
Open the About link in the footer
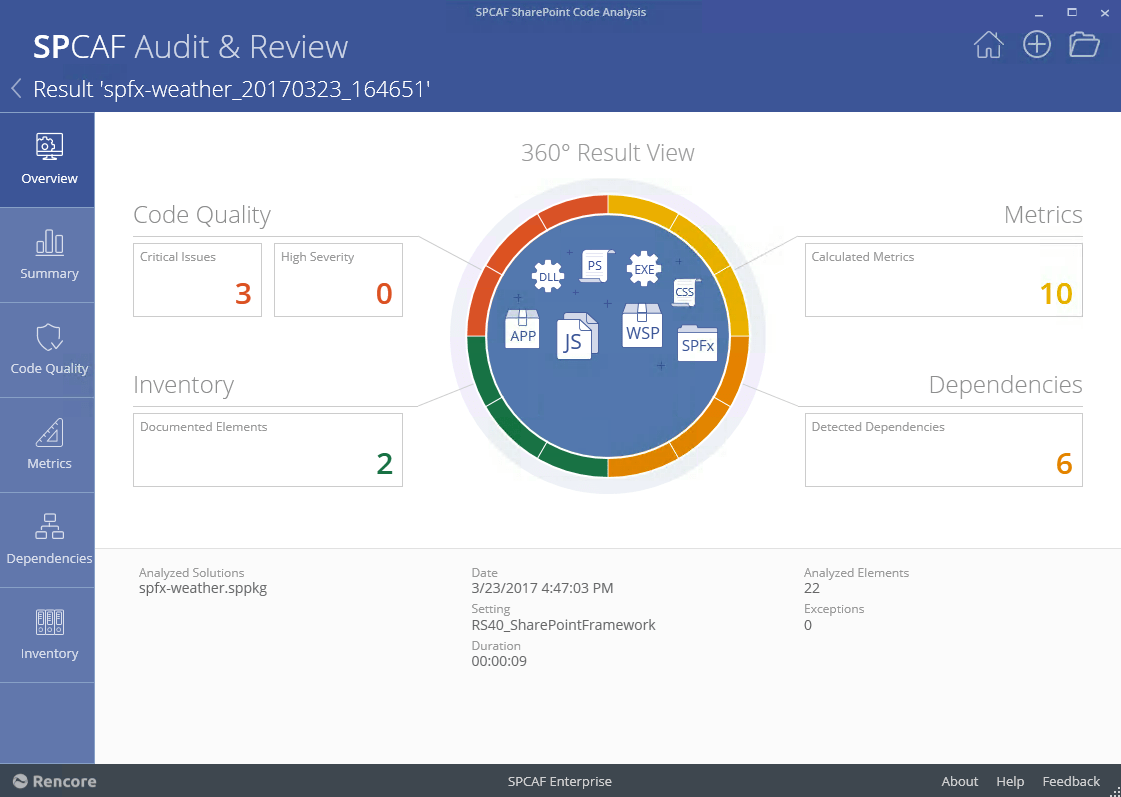click(x=959, y=781)
